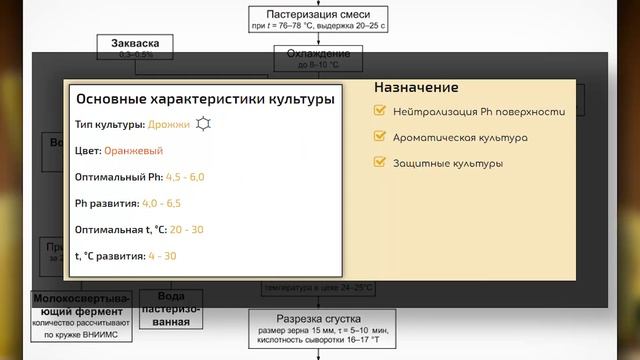
Task: Click the heading Основные характеристики культуры
Action: (x=205, y=99)
